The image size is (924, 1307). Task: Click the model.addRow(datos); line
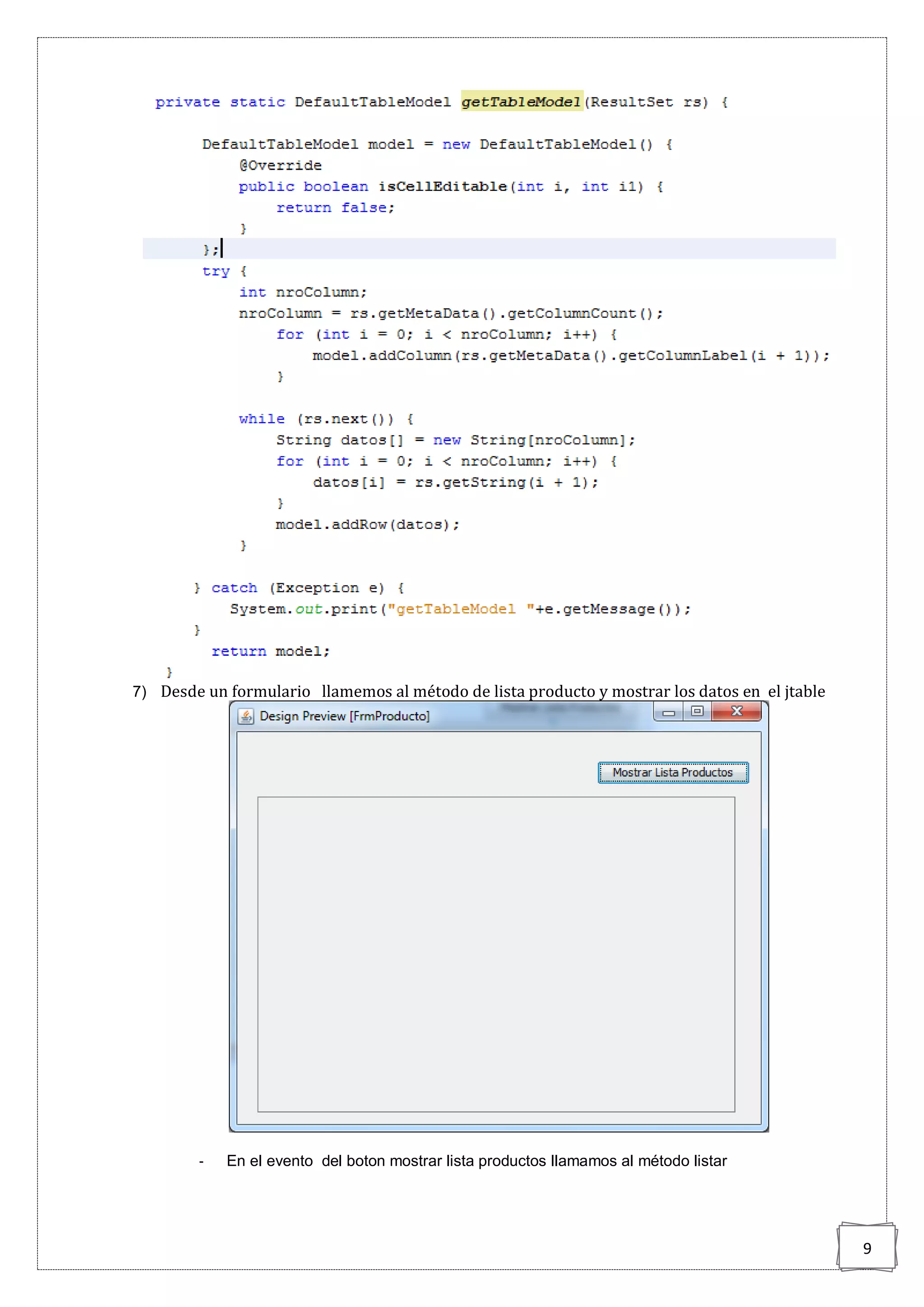(368, 524)
